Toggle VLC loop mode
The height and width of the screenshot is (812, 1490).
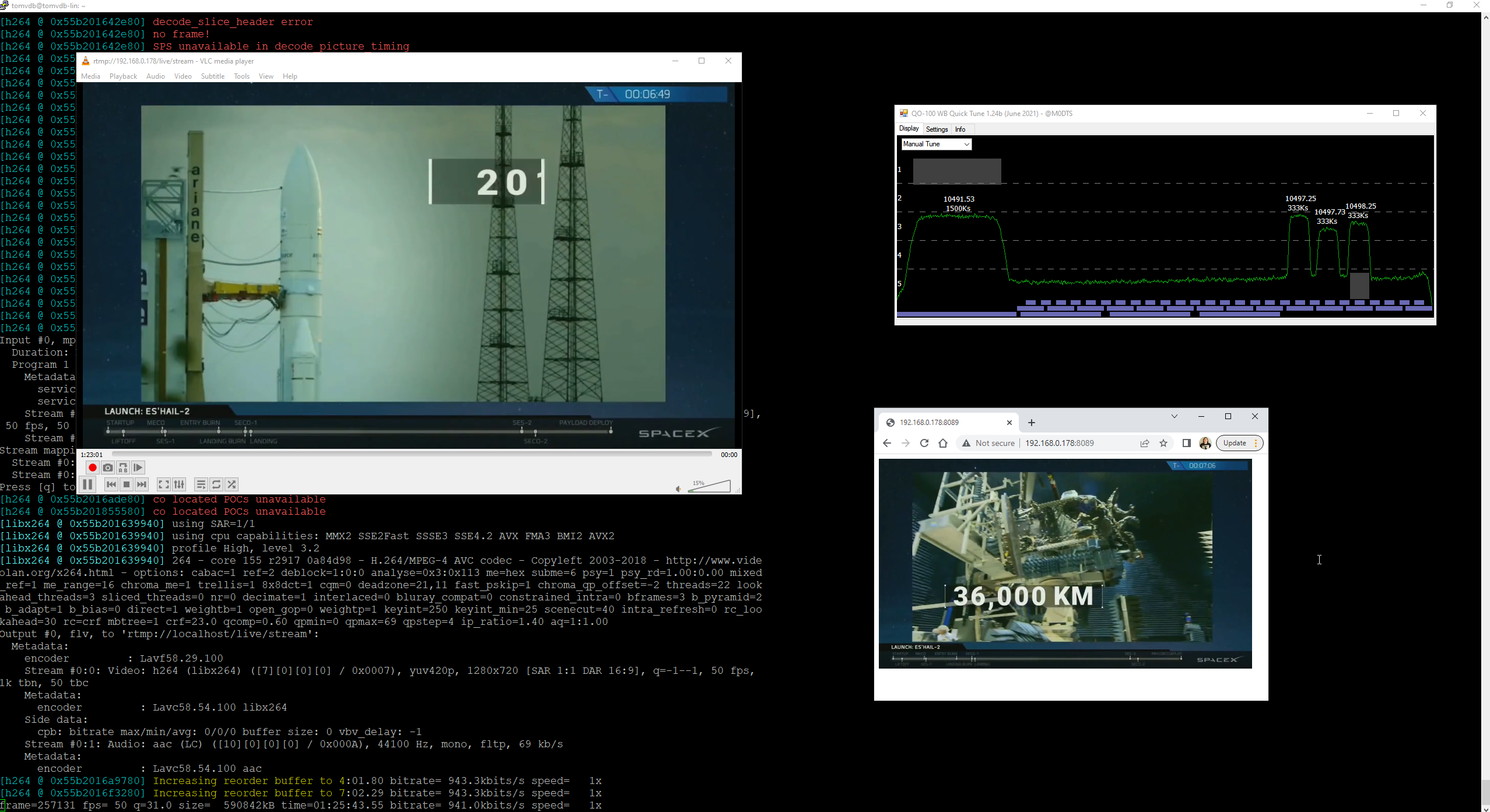click(216, 484)
